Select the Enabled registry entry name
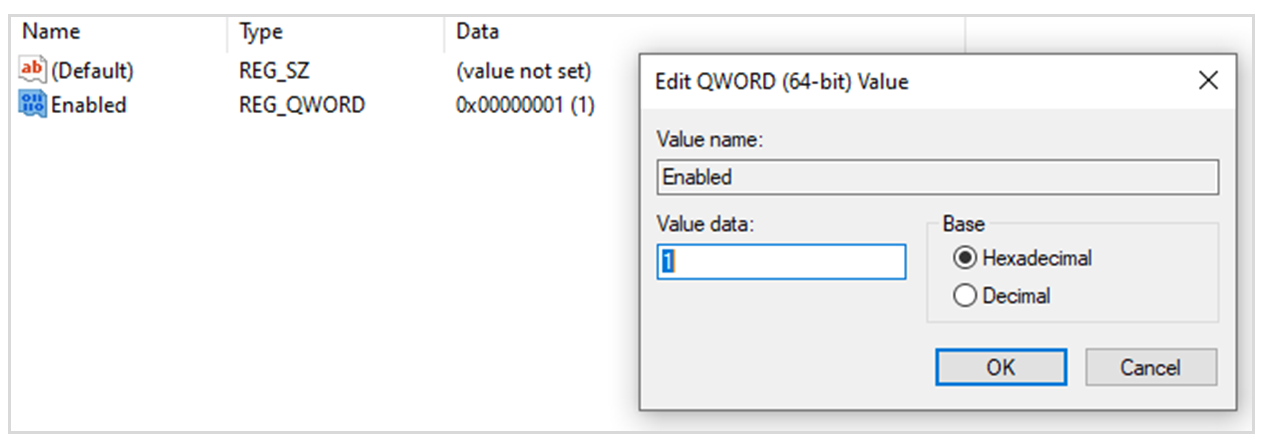 pyautogui.click(x=89, y=104)
